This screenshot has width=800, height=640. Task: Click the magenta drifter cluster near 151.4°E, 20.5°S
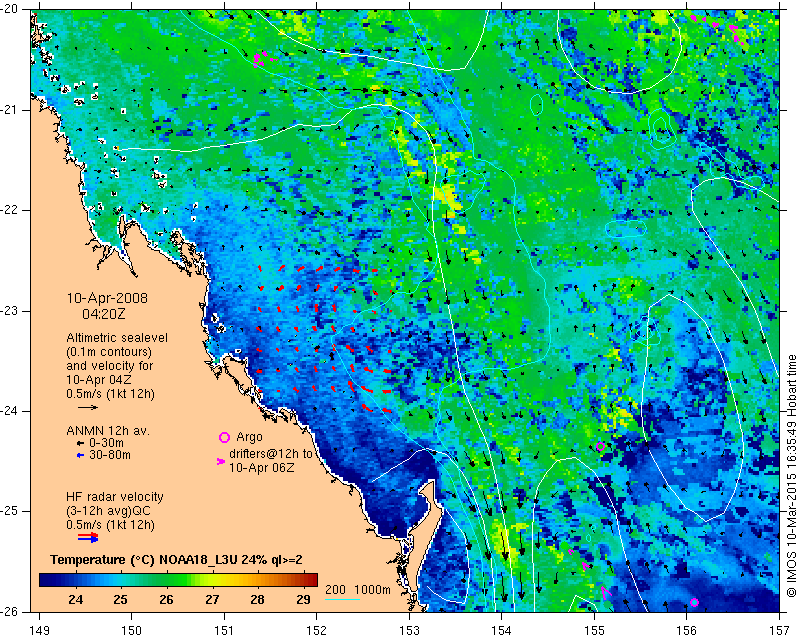click(263, 58)
